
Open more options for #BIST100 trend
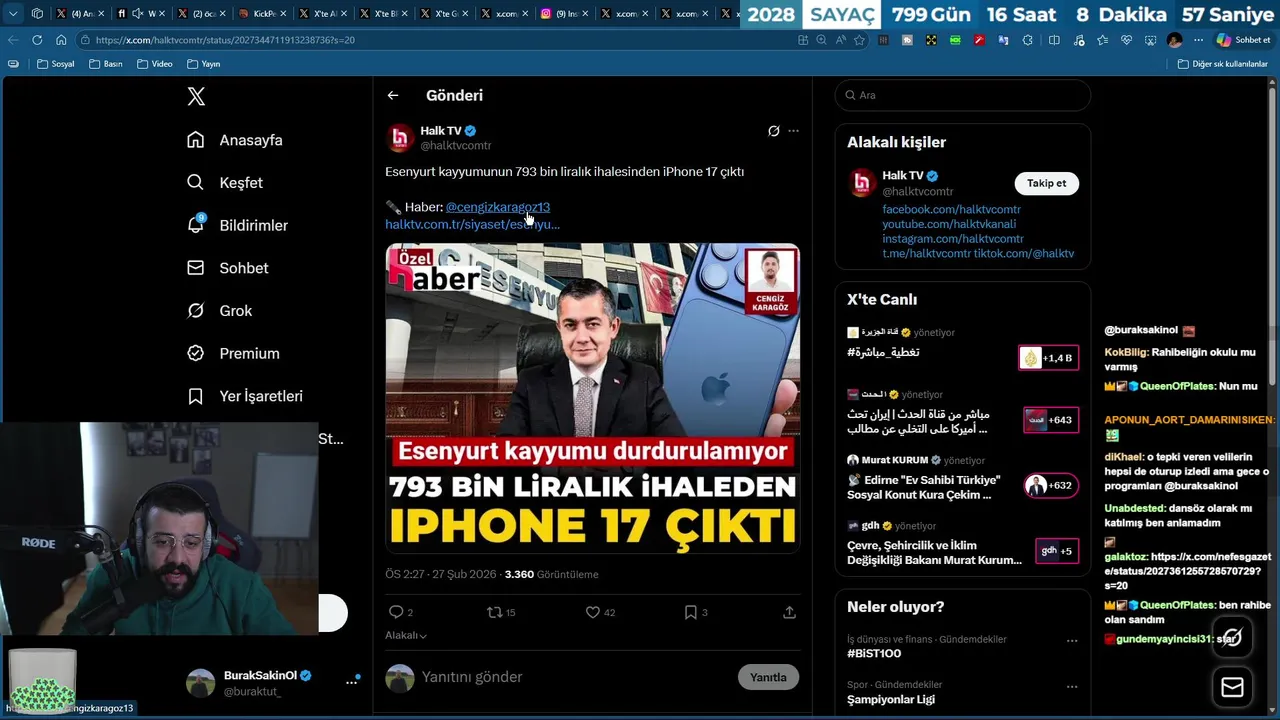tap(1072, 641)
